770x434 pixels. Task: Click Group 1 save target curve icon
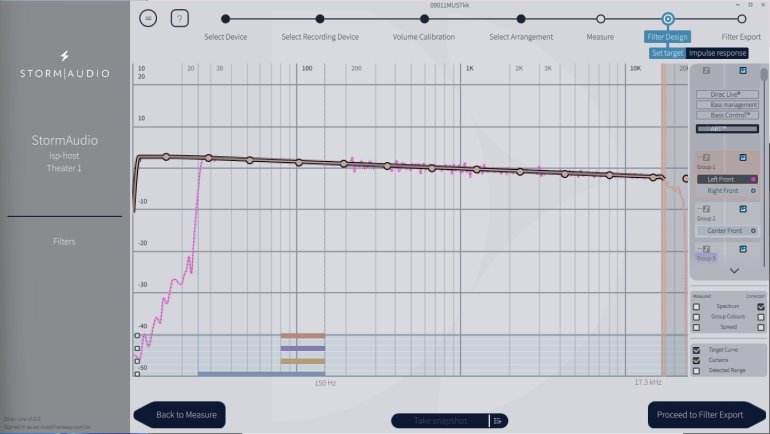point(743,158)
